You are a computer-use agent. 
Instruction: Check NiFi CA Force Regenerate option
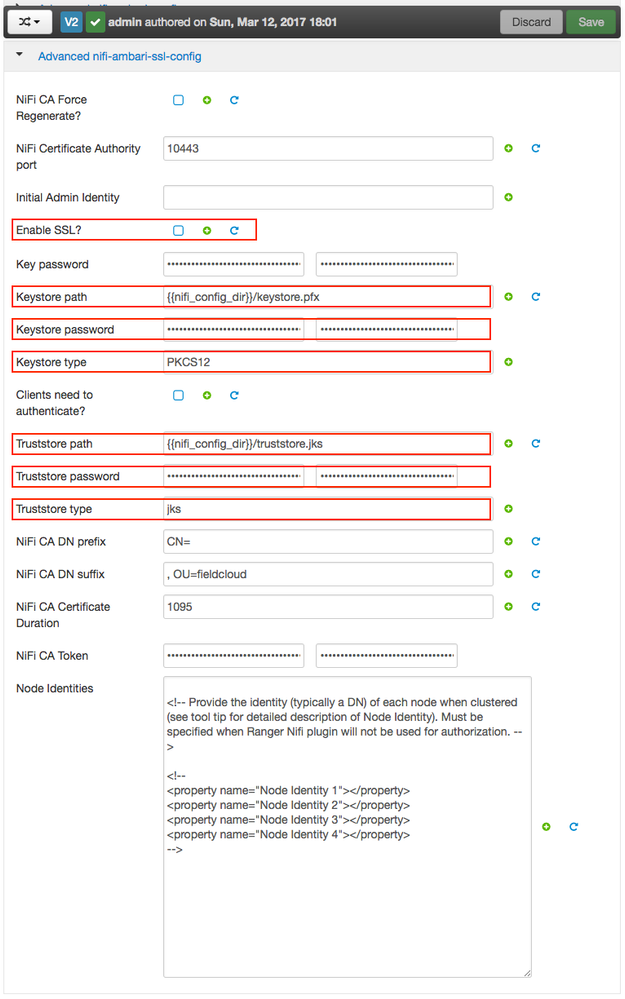pos(178,100)
